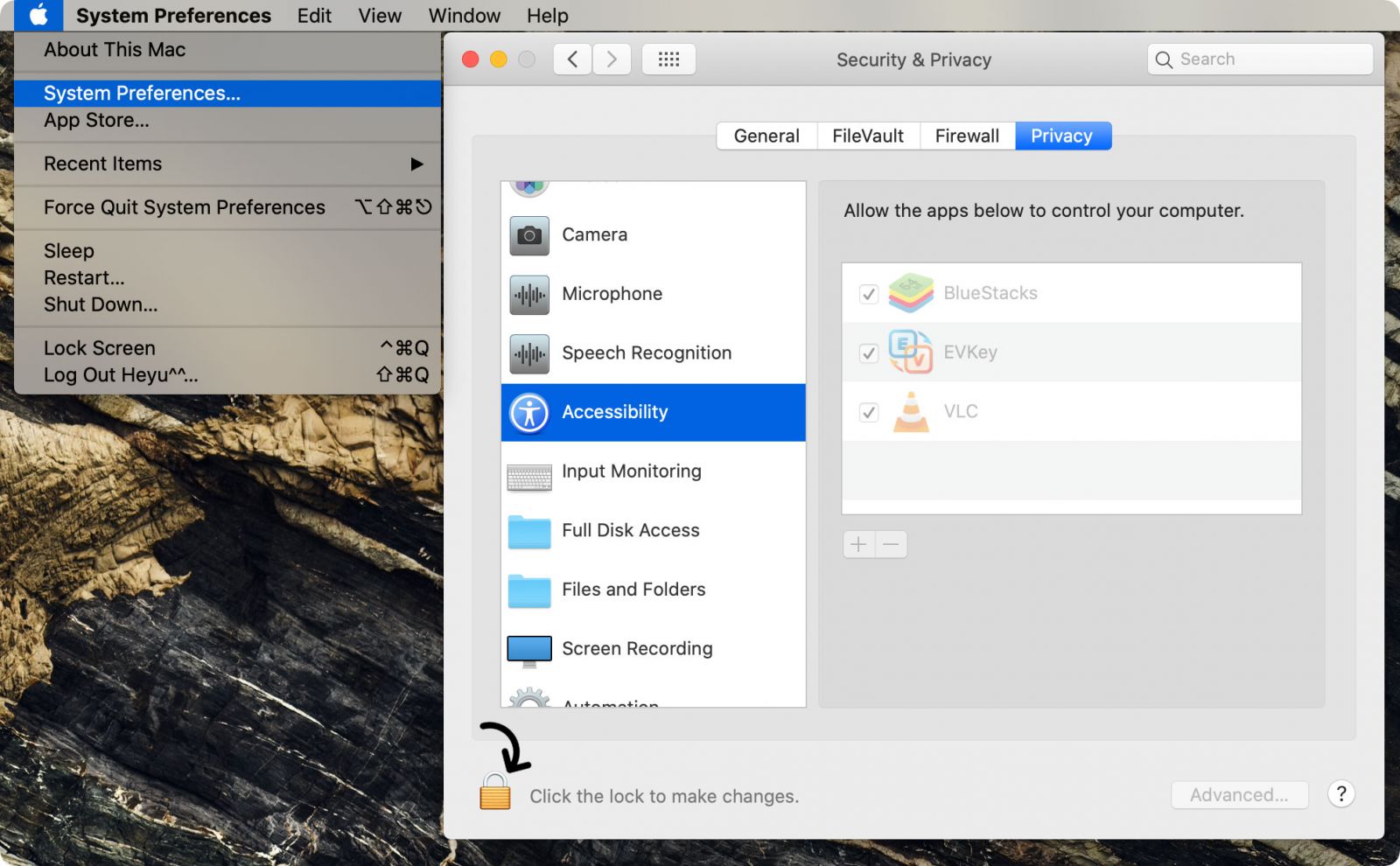
Task: Click the padlock to unlock changes
Action: 495,791
